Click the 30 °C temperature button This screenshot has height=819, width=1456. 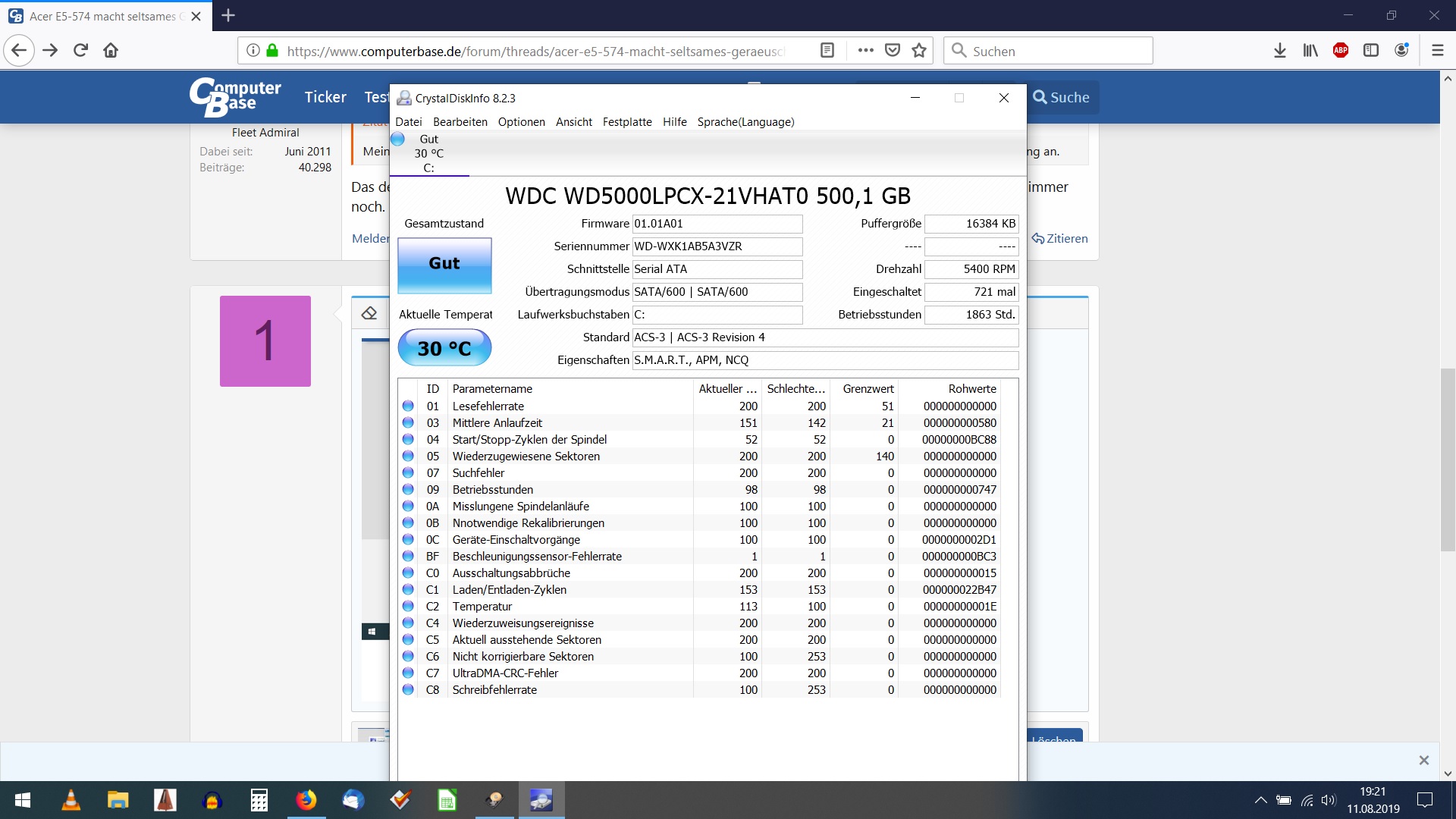point(444,348)
